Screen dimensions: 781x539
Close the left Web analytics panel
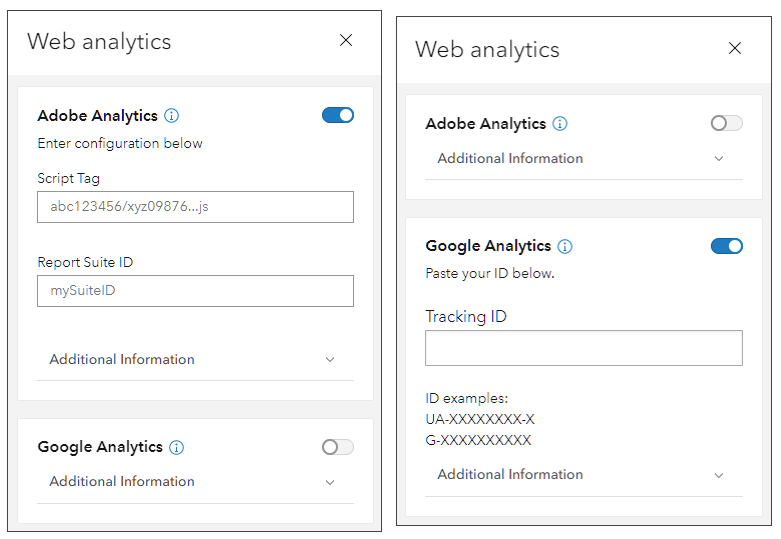point(346,40)
